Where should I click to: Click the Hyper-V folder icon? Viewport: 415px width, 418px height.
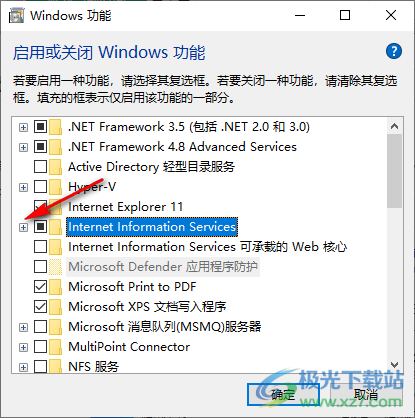(x=56, y=187)
